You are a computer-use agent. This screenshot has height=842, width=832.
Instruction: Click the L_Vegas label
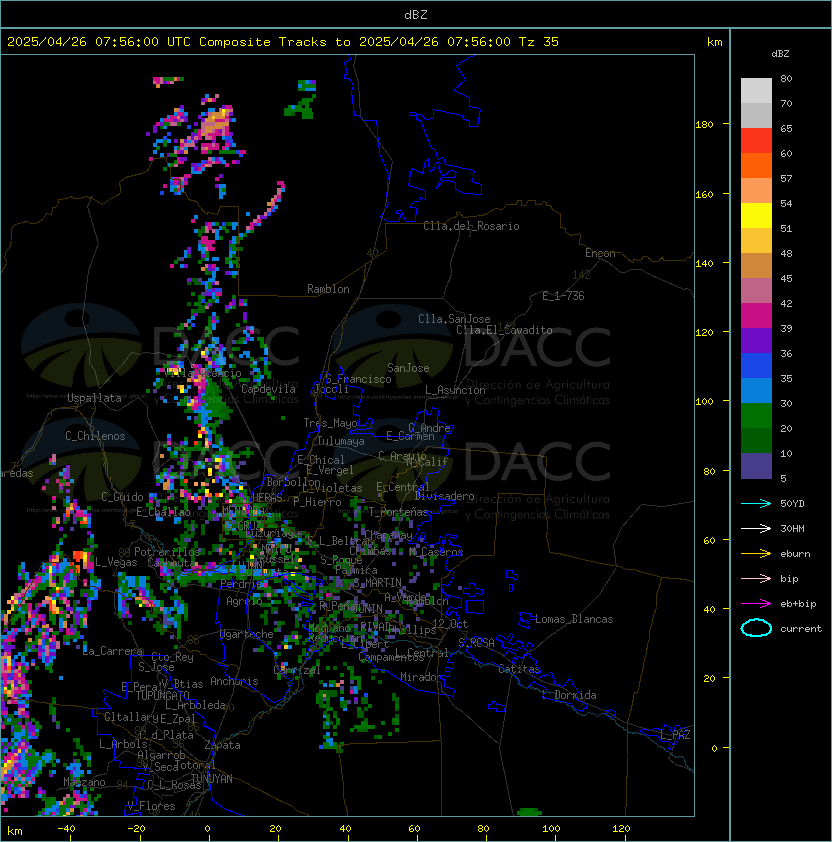point(116,562)
